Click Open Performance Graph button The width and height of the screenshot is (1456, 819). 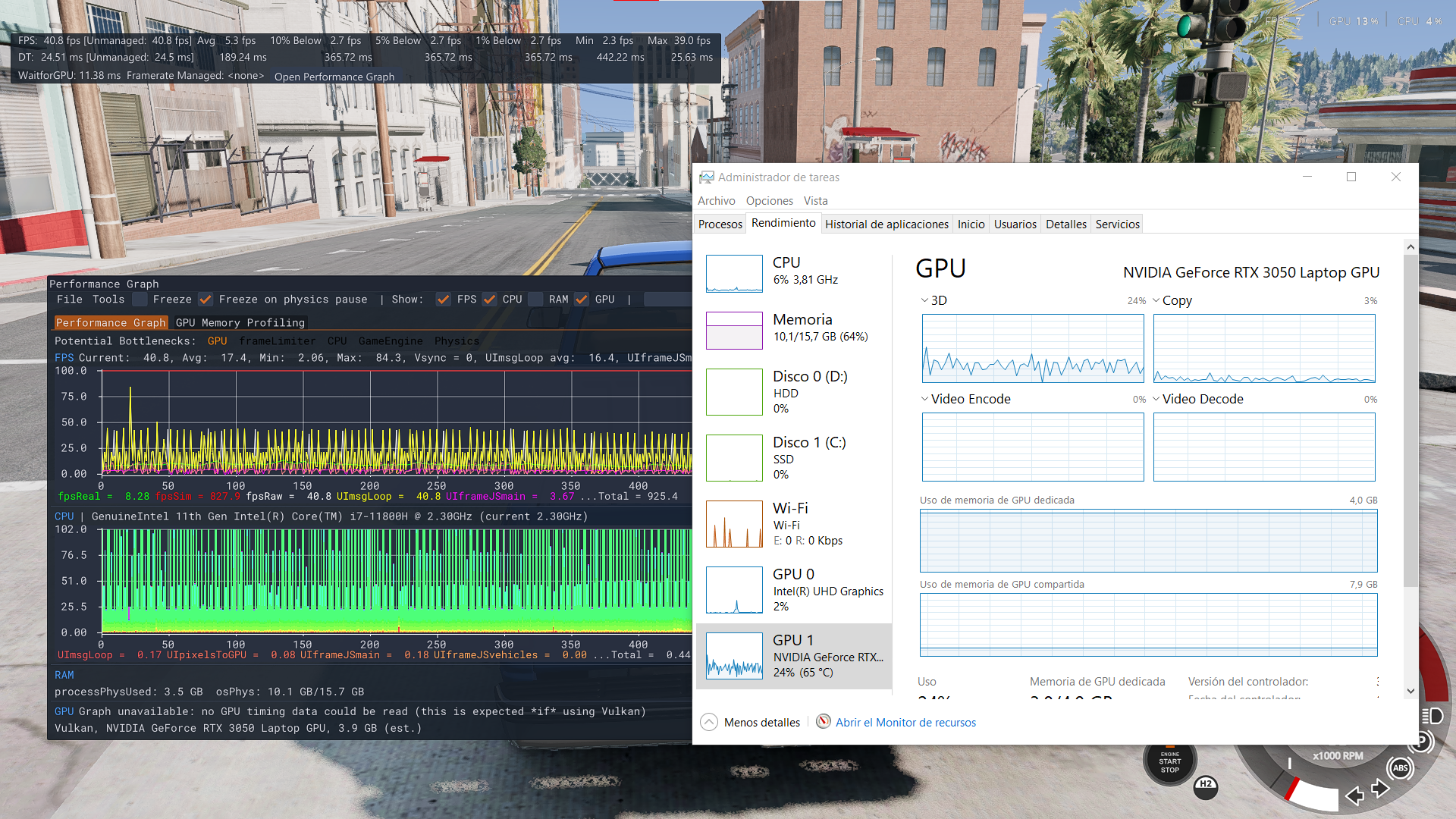point(334,77)
